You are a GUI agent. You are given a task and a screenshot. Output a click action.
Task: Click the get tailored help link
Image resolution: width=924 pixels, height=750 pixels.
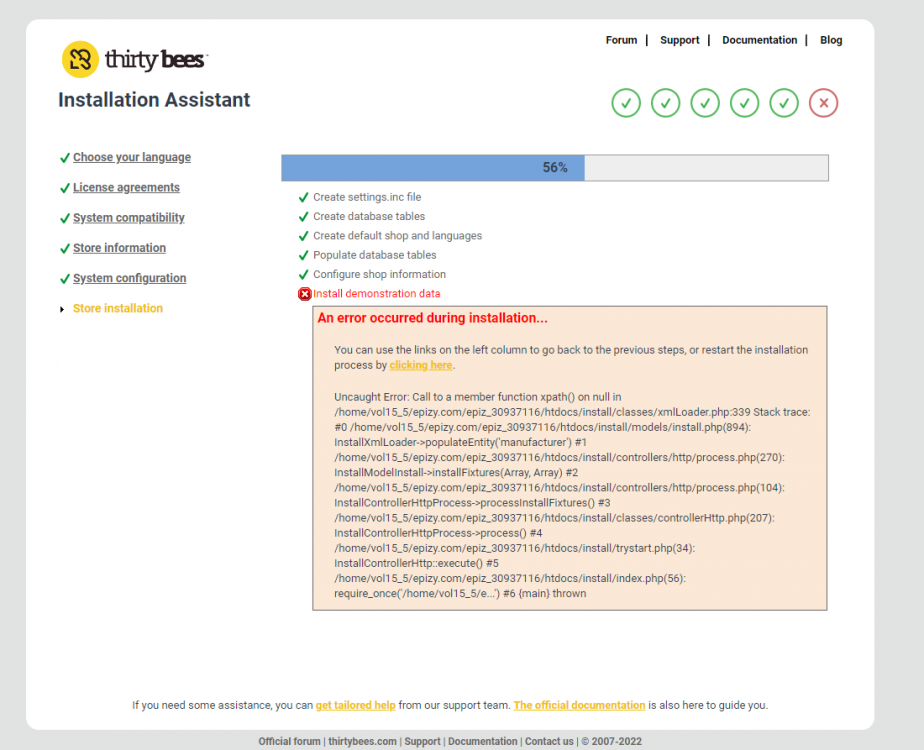355,705
